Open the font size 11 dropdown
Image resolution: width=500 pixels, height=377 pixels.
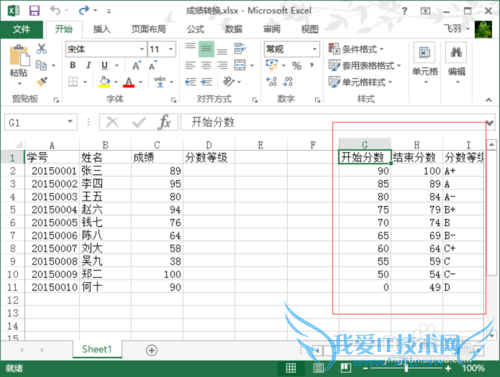point(171,49)
